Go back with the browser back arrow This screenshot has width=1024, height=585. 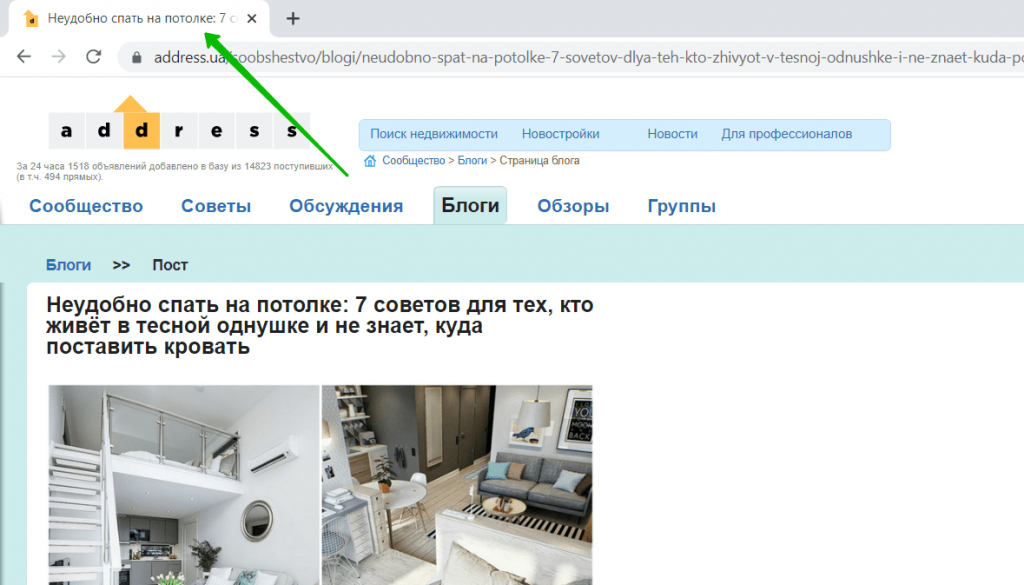click(24, 57)
